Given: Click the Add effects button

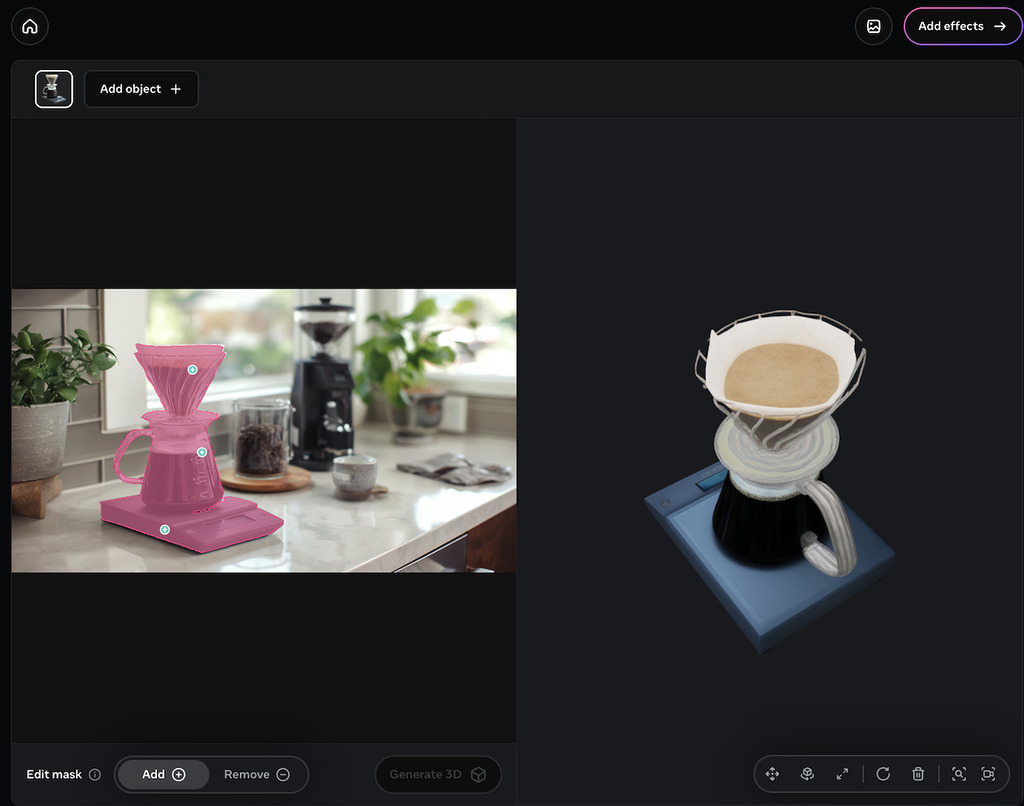Looking at the screenshot, I should pyautogui.click(x=962, y=26).
